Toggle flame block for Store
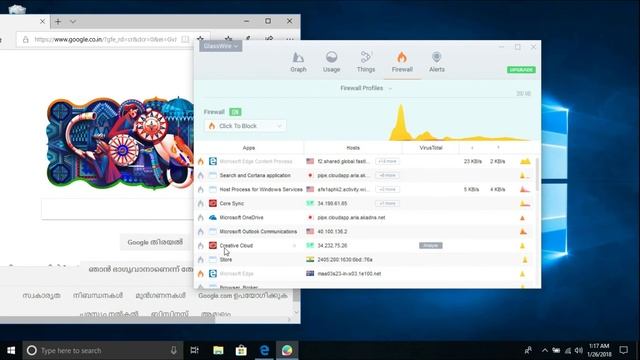This screenshot has width=640, height=360. [200, 260]
